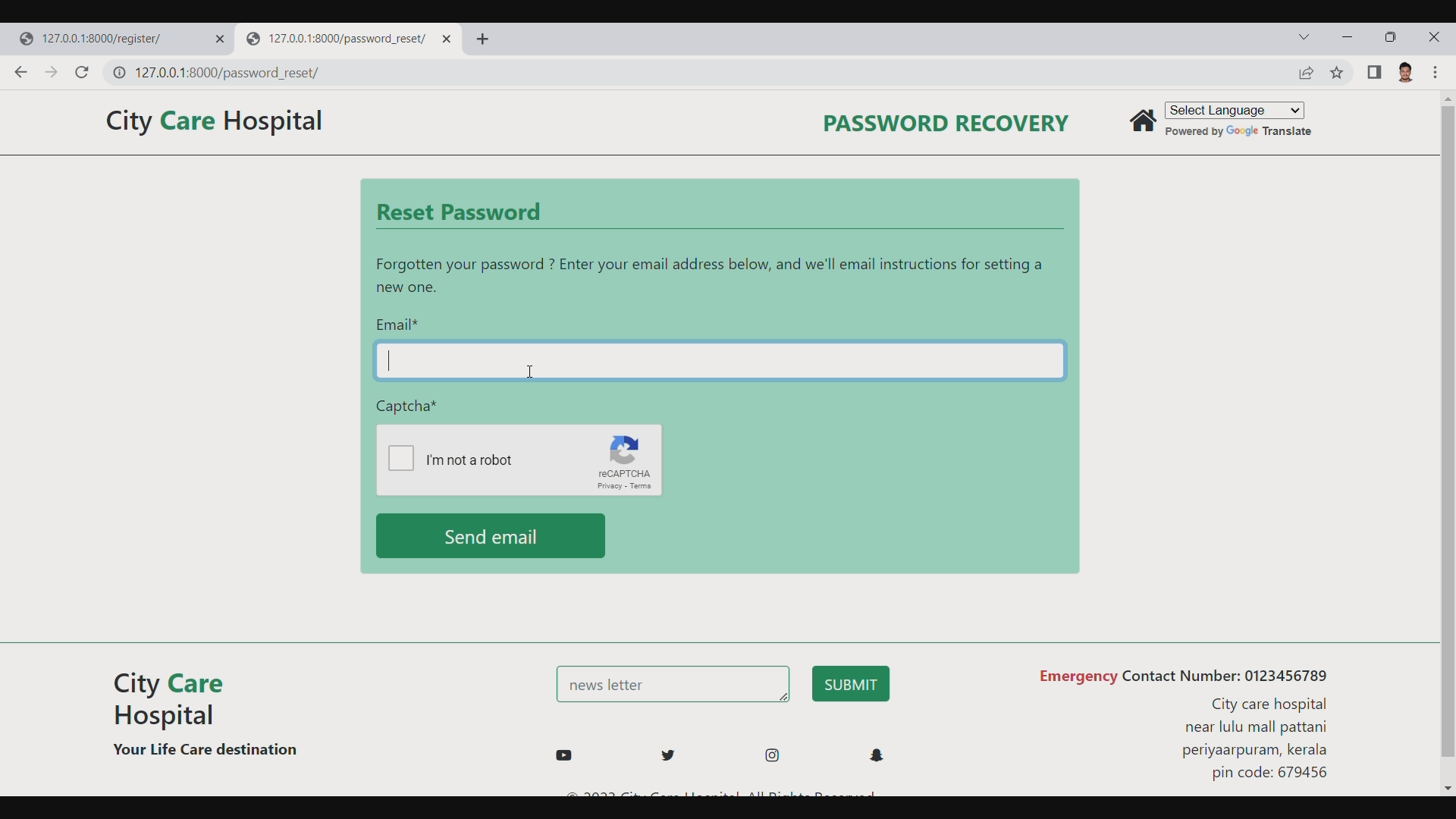Image resolution: width=1456 pixels, height=819 pixels.
Task: Click the home icon next to Select Language
Action: coord(1144,120)
